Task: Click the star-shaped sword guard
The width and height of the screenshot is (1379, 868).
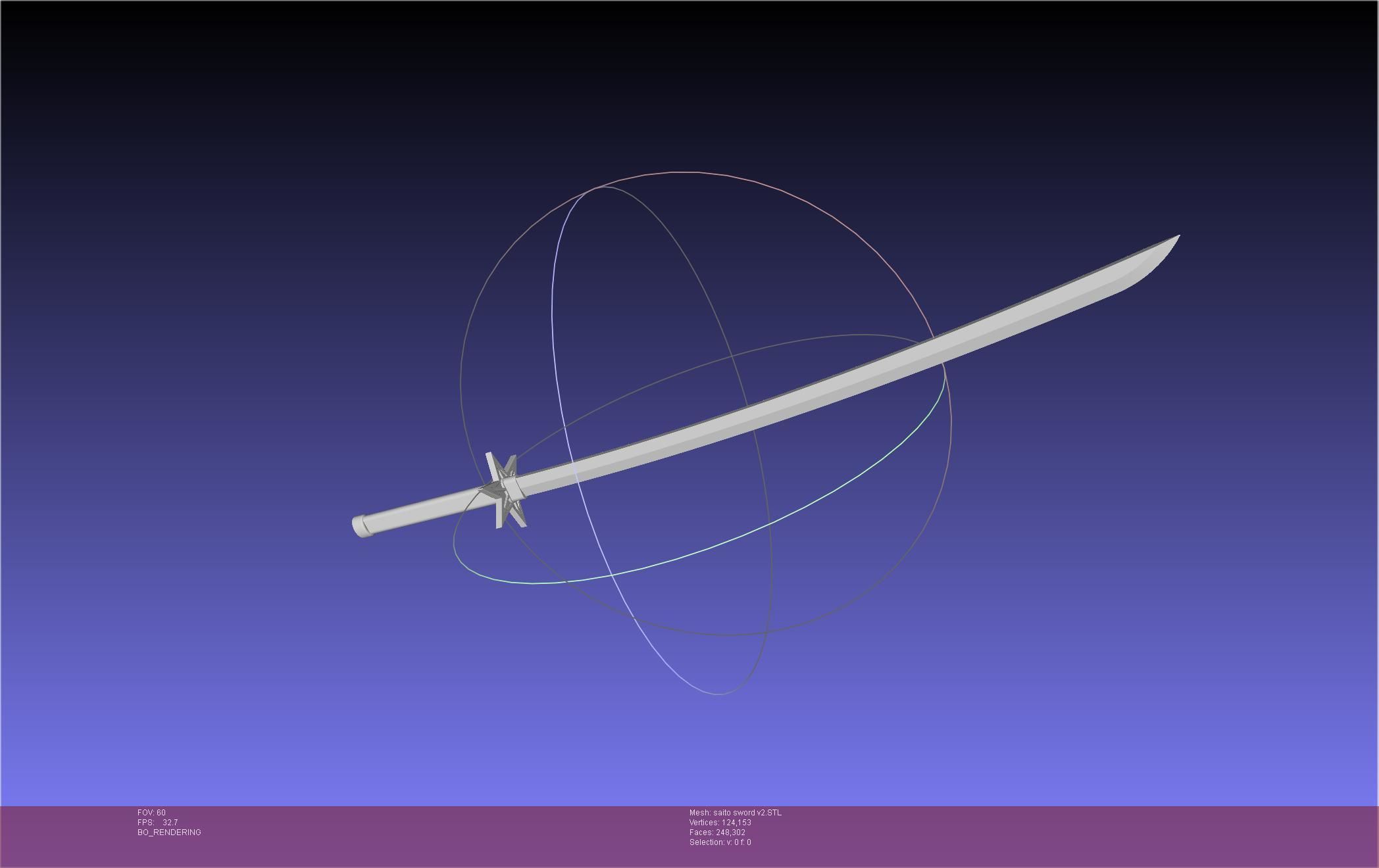Action: pos(505,490)
